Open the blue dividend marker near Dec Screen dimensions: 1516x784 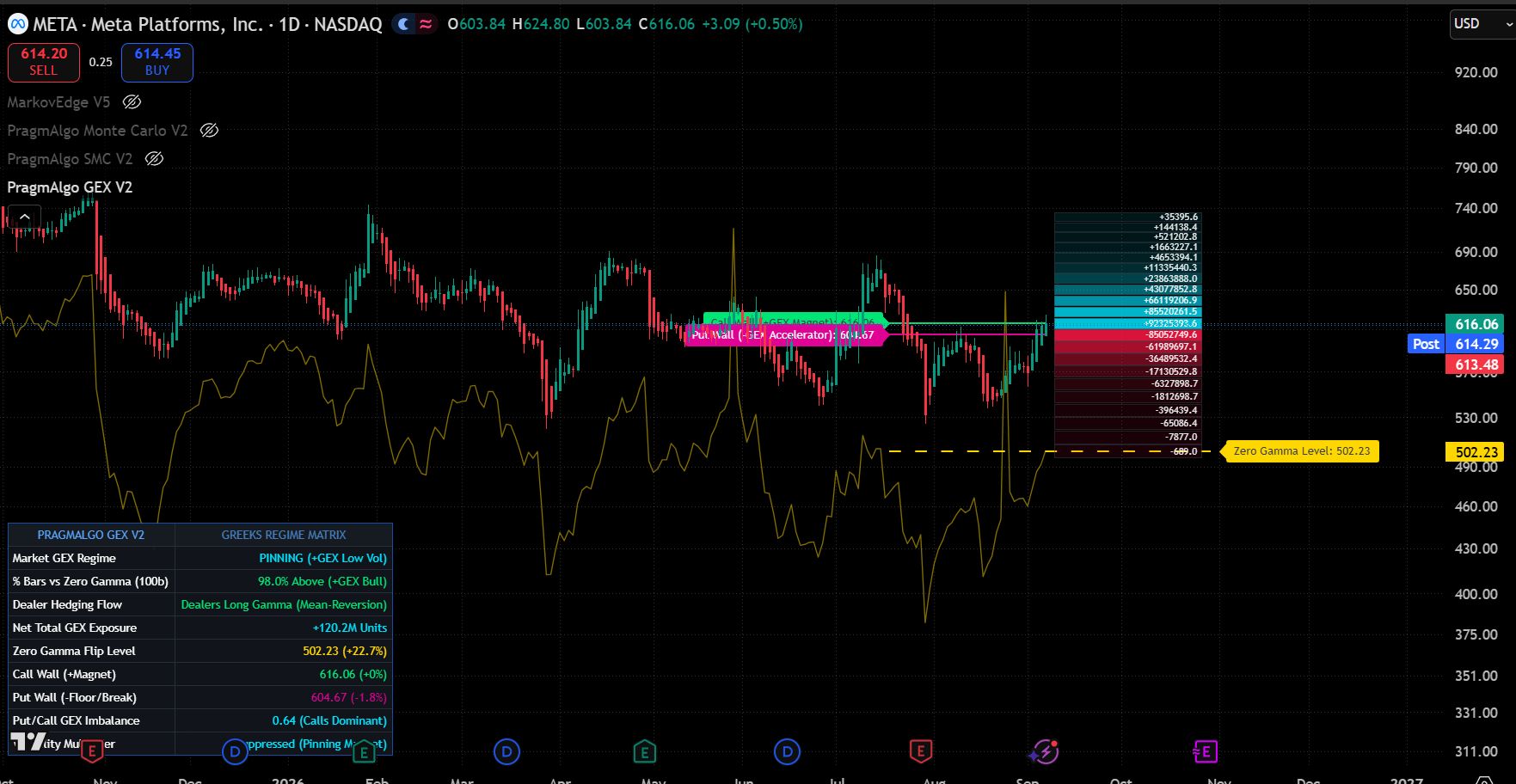tap(235, 752)
